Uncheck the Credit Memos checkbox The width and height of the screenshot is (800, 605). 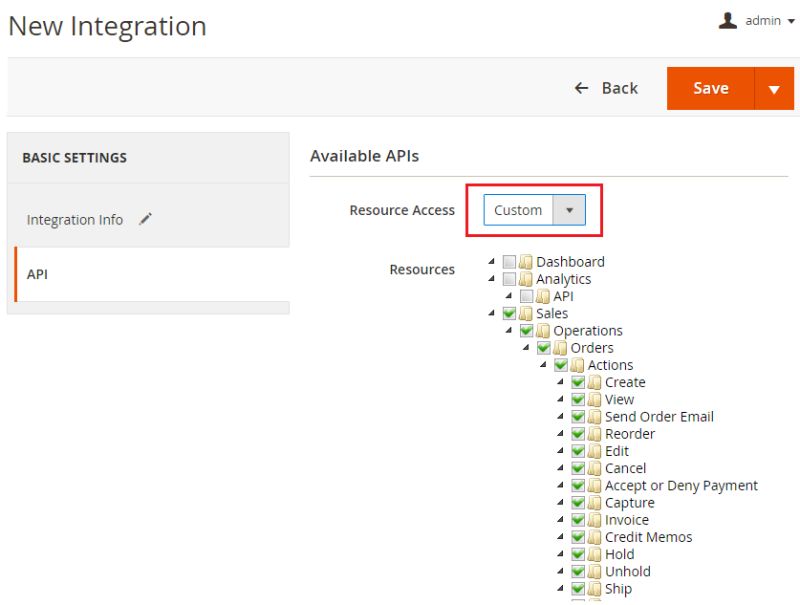point(578,537)
